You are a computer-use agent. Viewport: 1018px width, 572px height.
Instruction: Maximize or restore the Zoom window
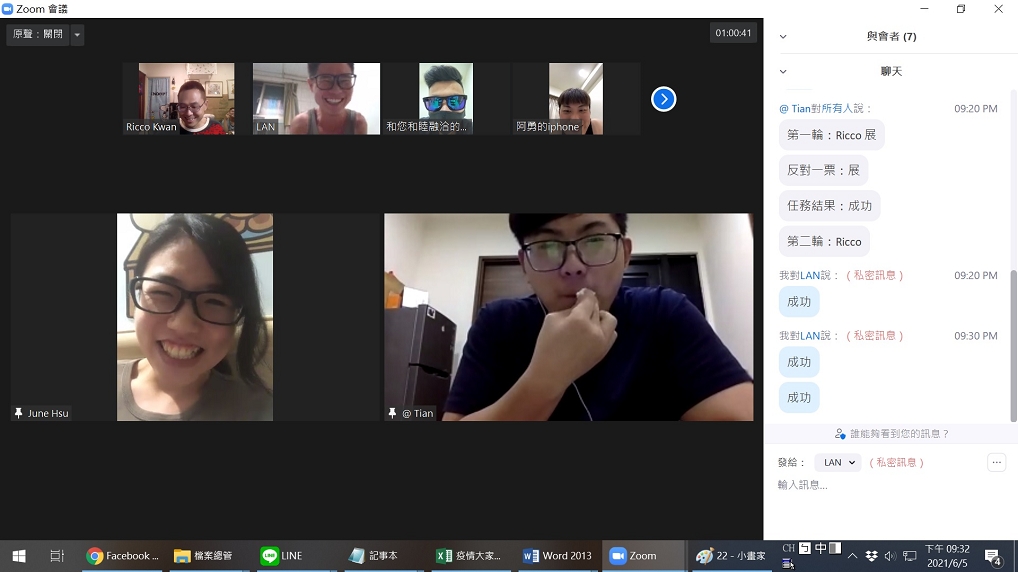click(961, 9)
